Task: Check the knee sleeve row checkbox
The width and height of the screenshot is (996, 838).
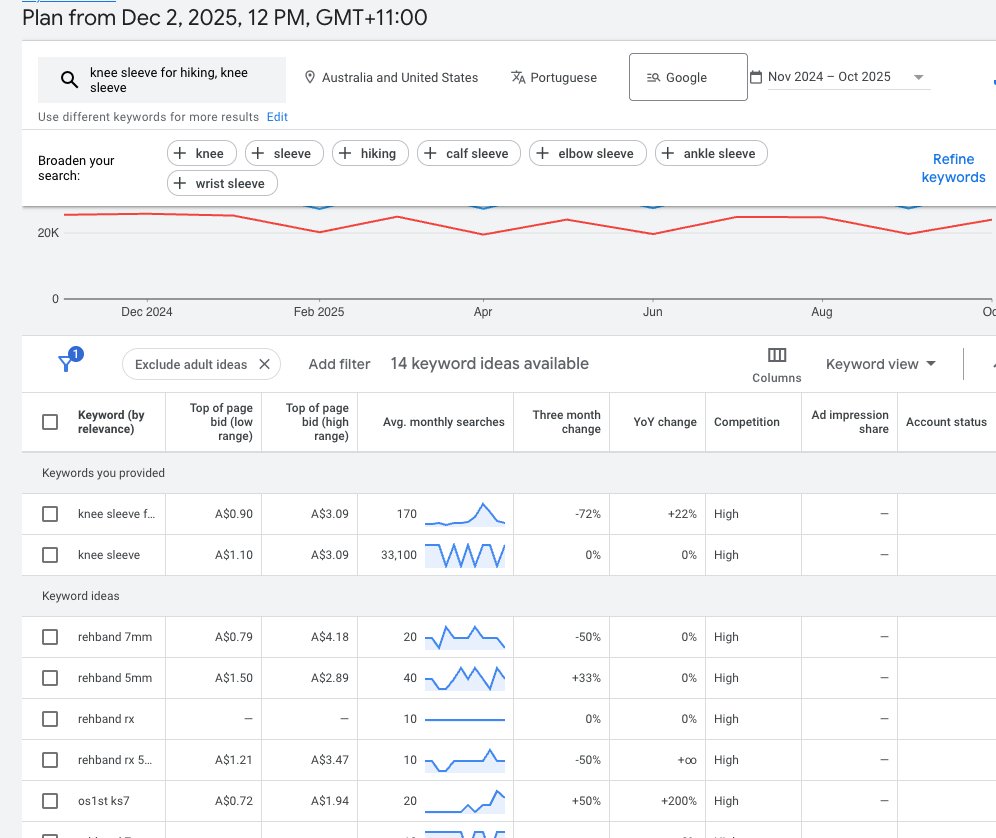Action: pos(50,555)
